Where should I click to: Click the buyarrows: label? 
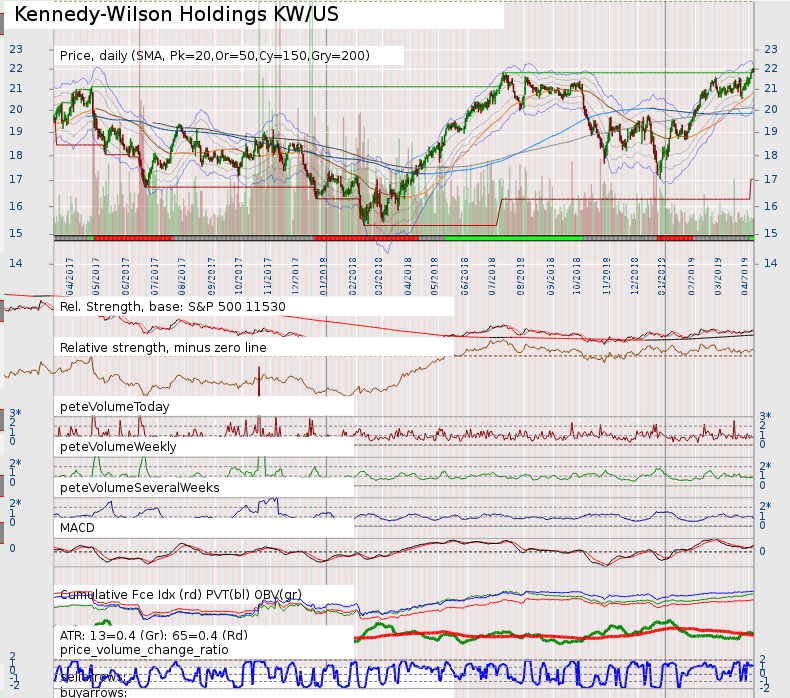point(93,693)
